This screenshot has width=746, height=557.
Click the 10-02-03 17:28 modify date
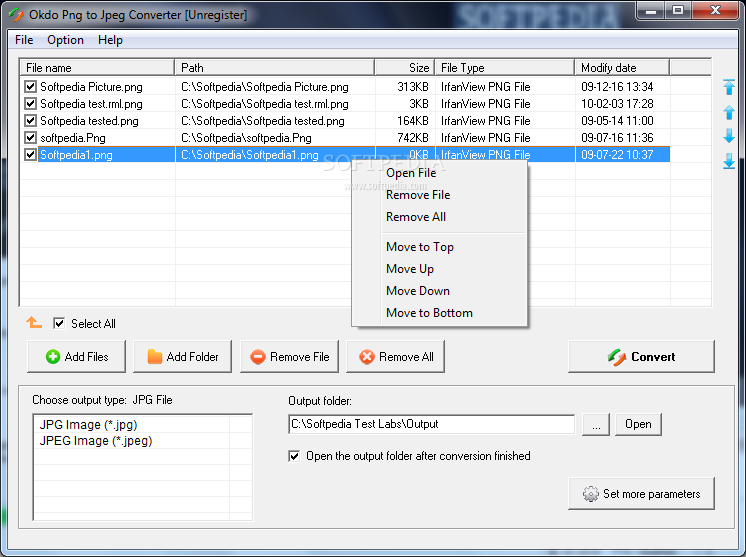[x=617, y=104]
